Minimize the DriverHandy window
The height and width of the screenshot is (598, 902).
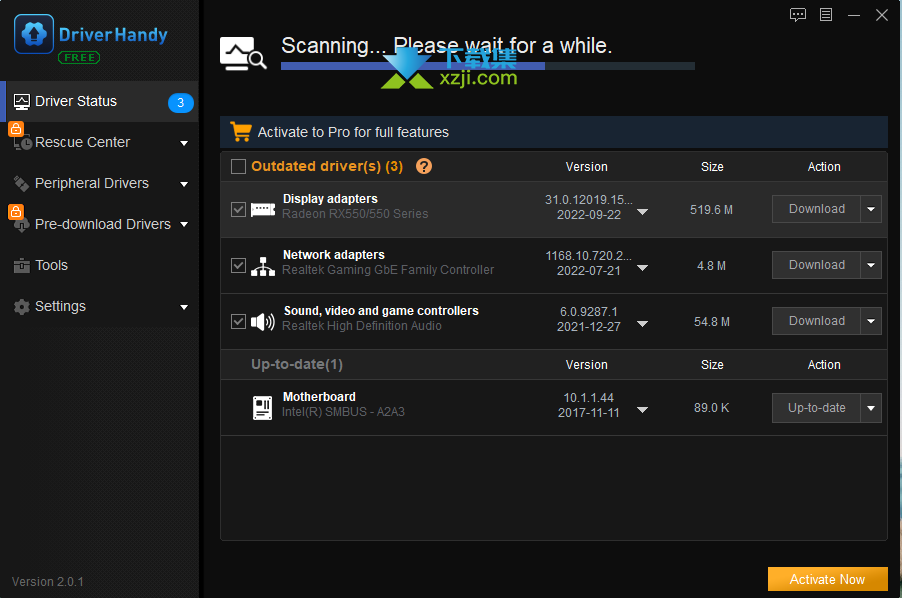pyautogui.click(x=854, y=16)
